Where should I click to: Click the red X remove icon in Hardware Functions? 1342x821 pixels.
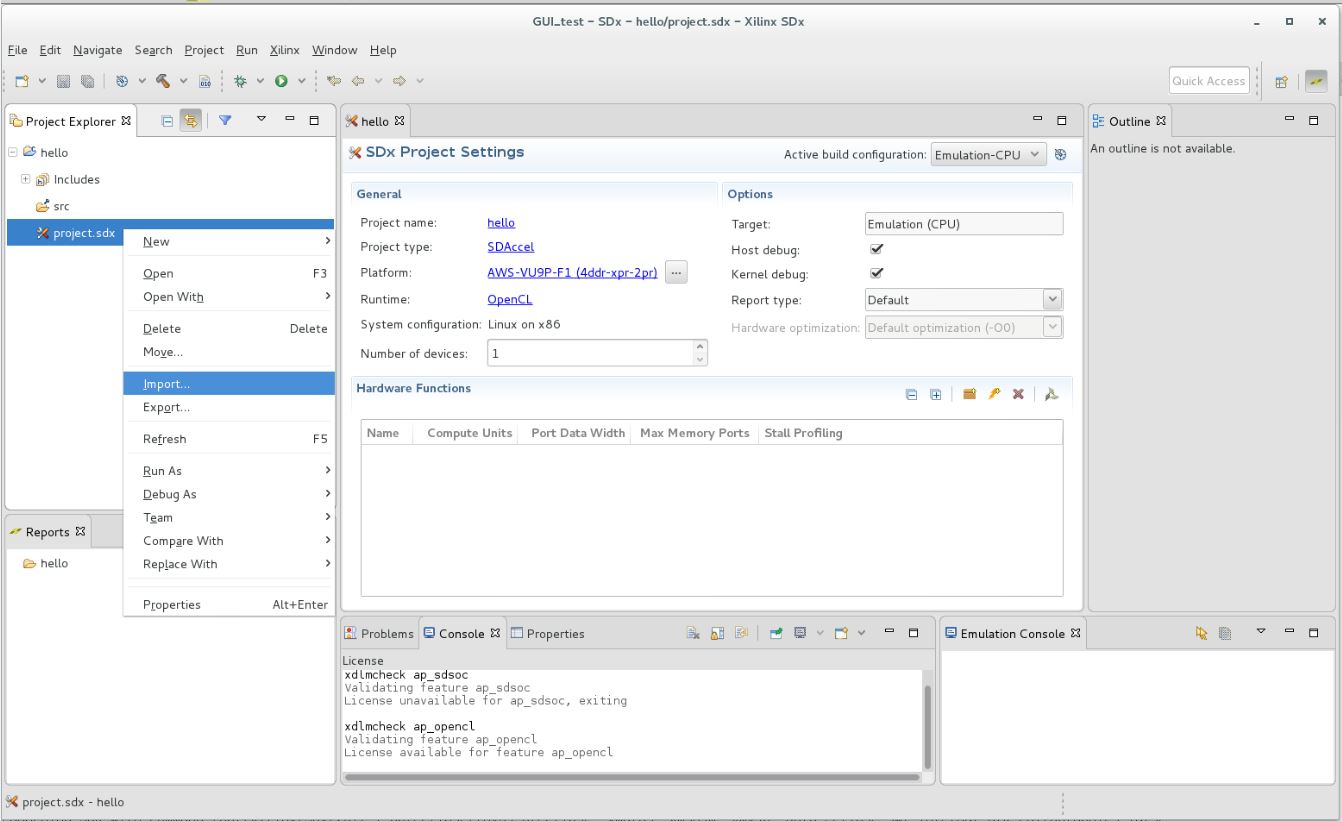[x=1018, y=395]
